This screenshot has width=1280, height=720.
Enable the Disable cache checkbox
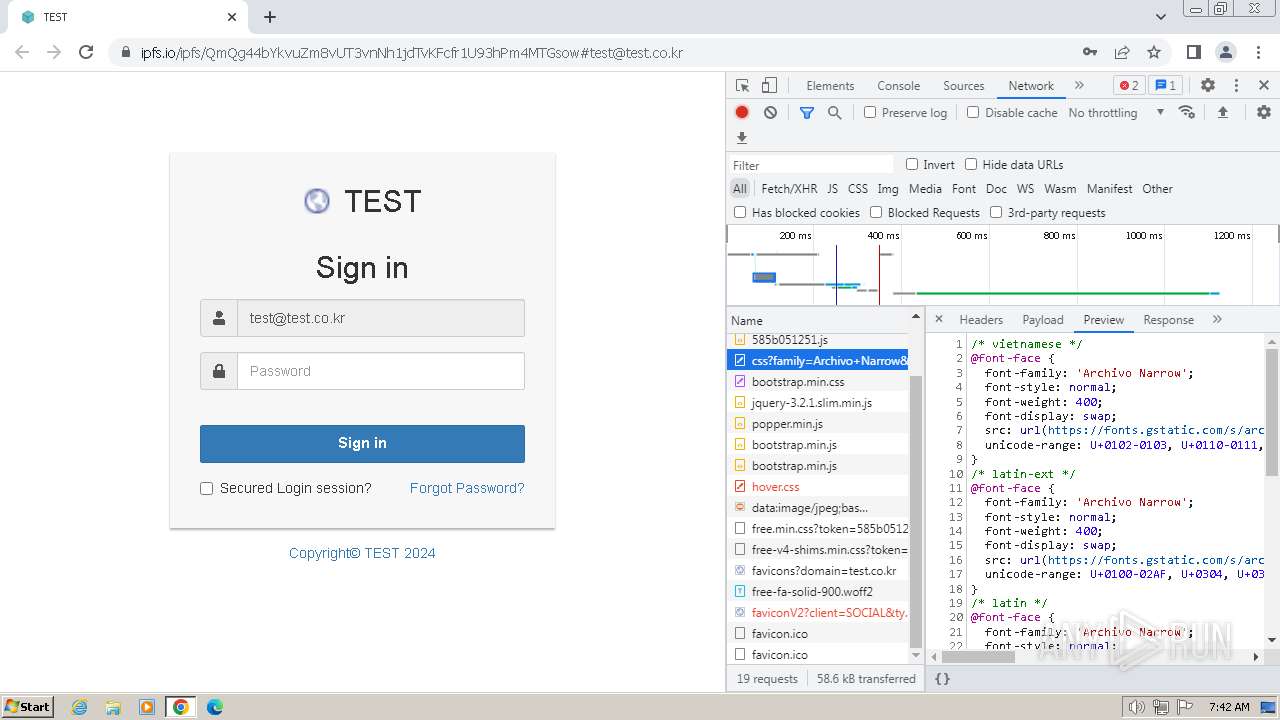pos(973,113)
